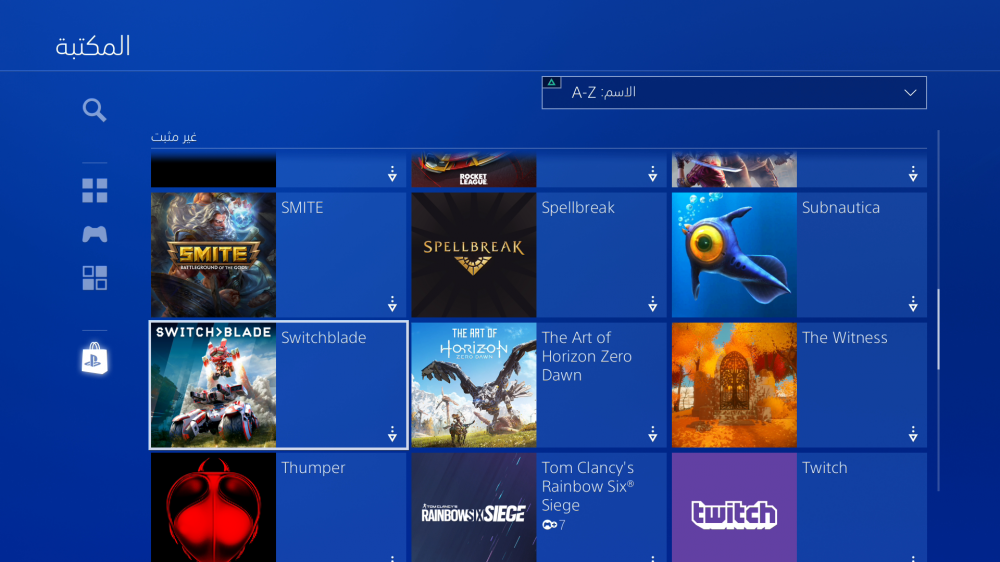Open the A-Z name sort dropdown
This screenshot has height=562, width=1000.
(x=733, y=93)
